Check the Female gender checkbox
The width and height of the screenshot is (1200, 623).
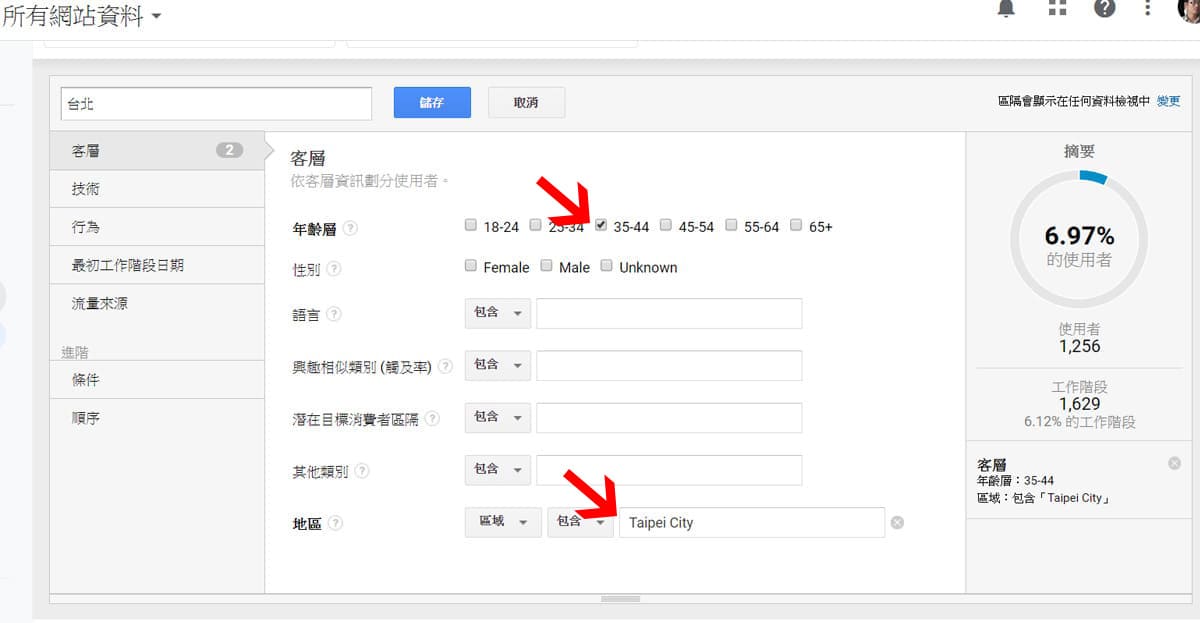pos(471,265)
